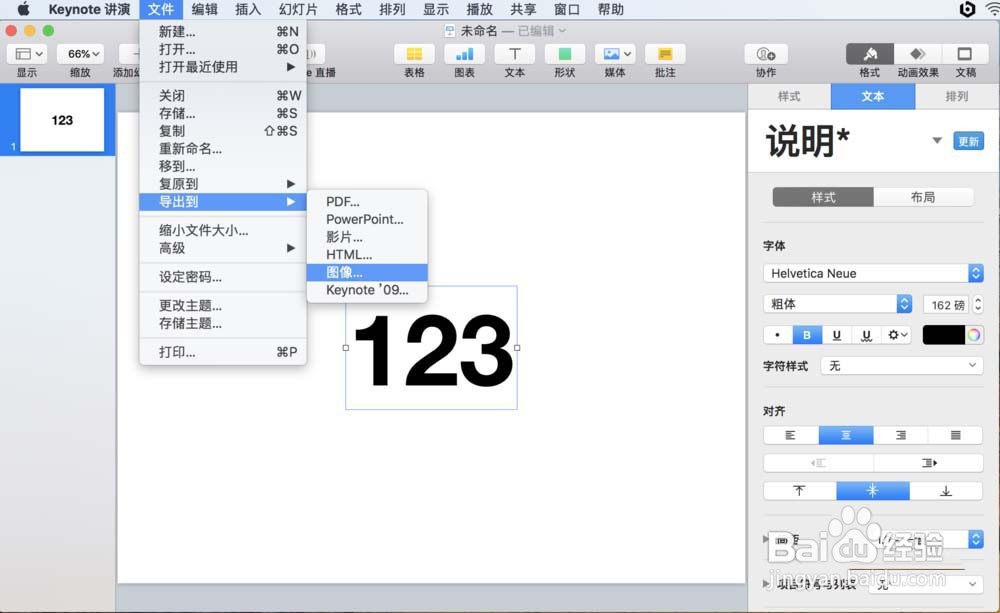Add a comment with 批注 icon
This screenshot has height=613, width=1000.
(x=665, y=54)
